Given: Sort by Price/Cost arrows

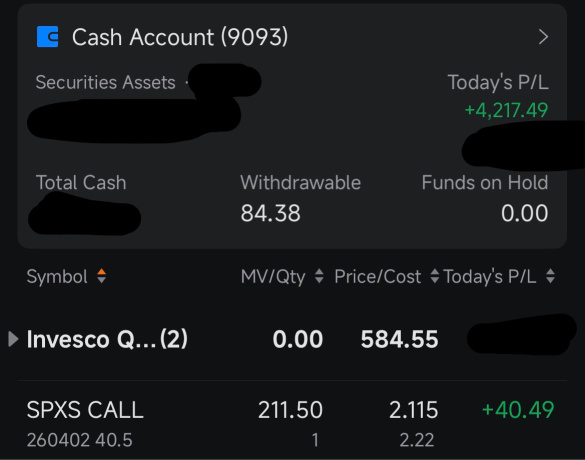Looking at the screenshot, I should click(x=434, y=276).
